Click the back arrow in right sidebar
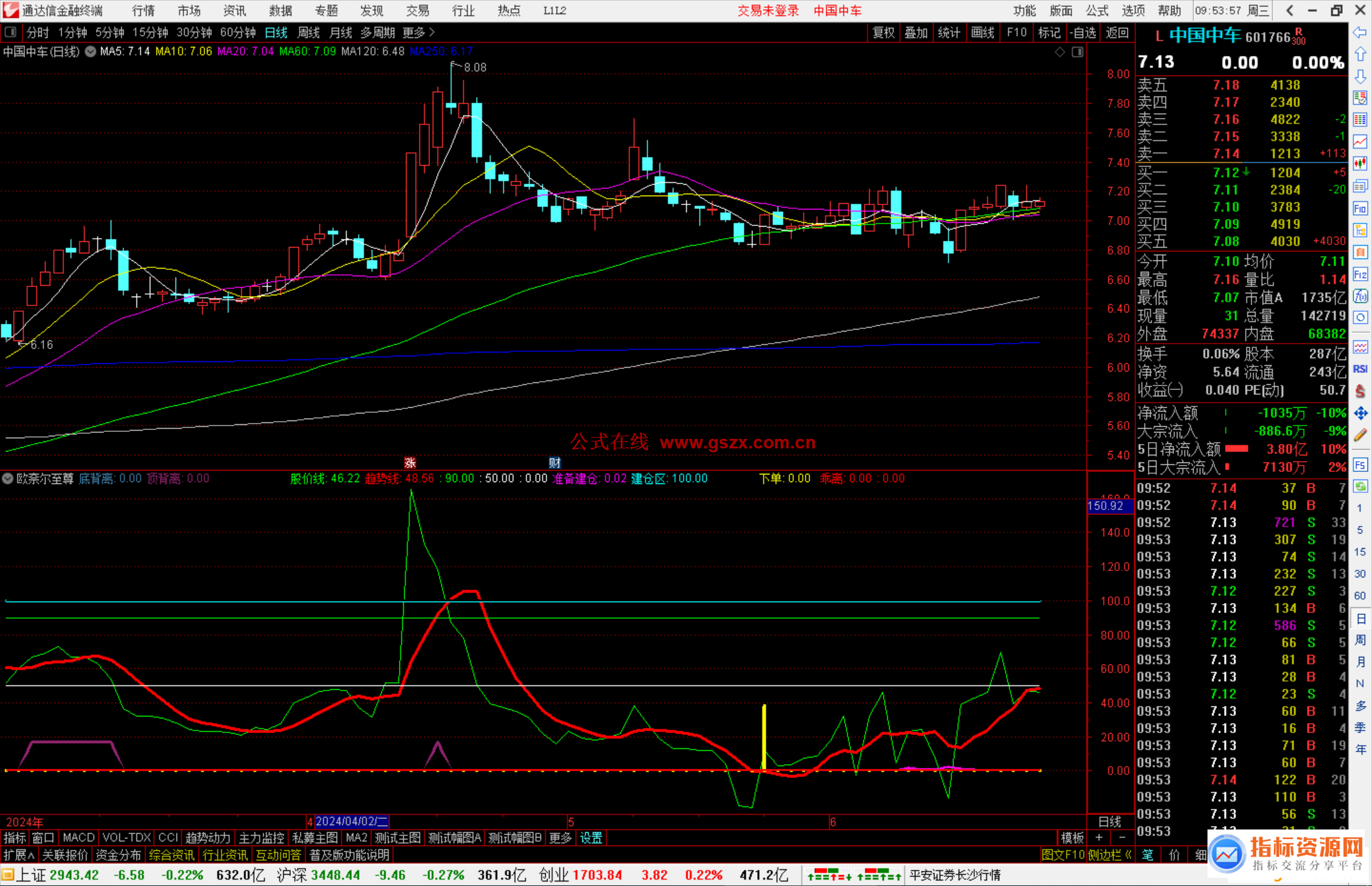 1360,32
